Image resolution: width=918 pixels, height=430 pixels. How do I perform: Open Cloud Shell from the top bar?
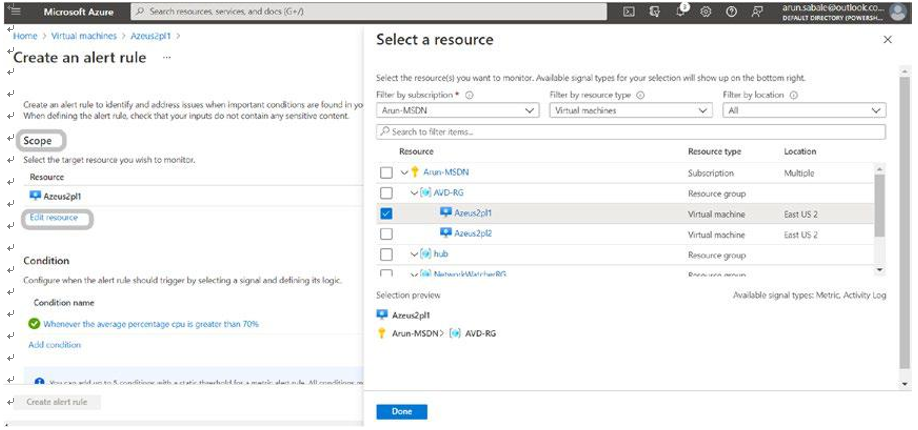tap(629, 12)
